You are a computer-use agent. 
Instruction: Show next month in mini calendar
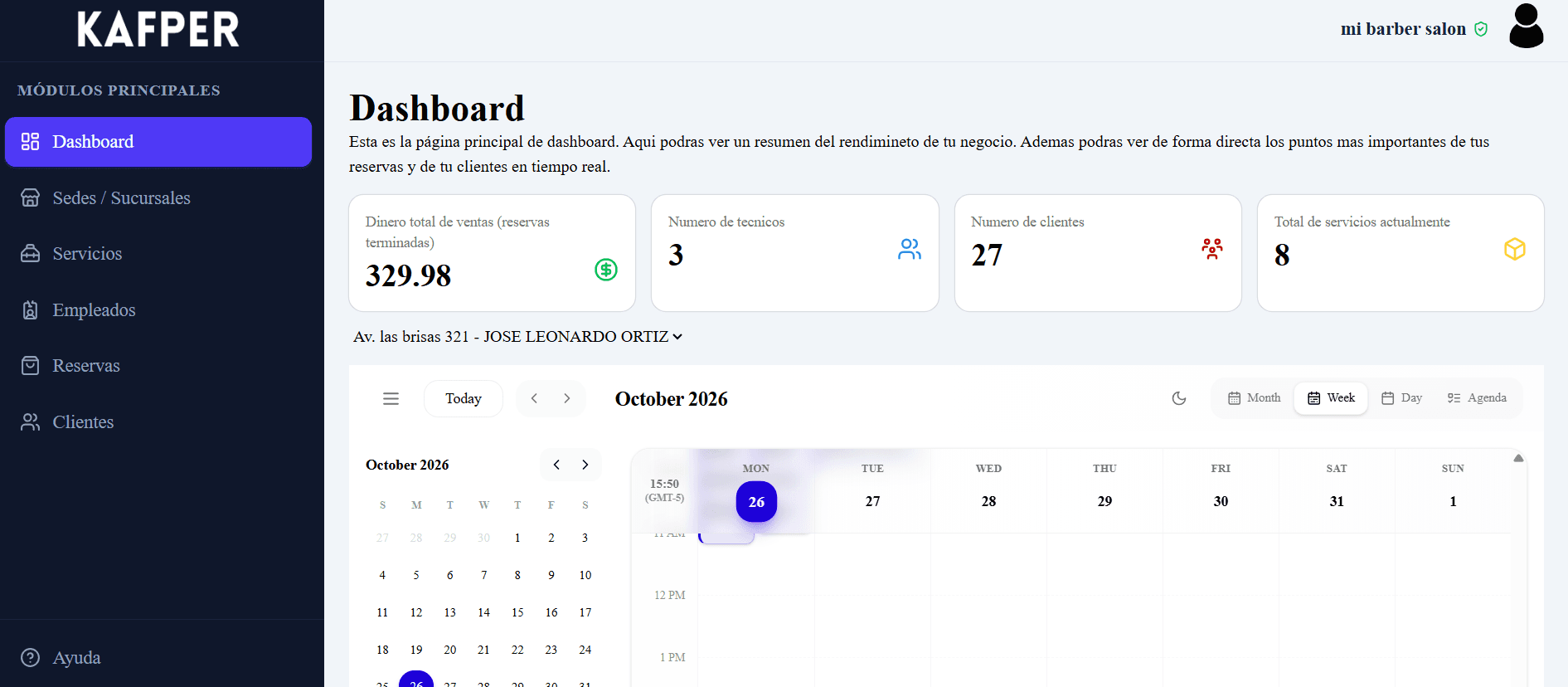coord(585,465)
